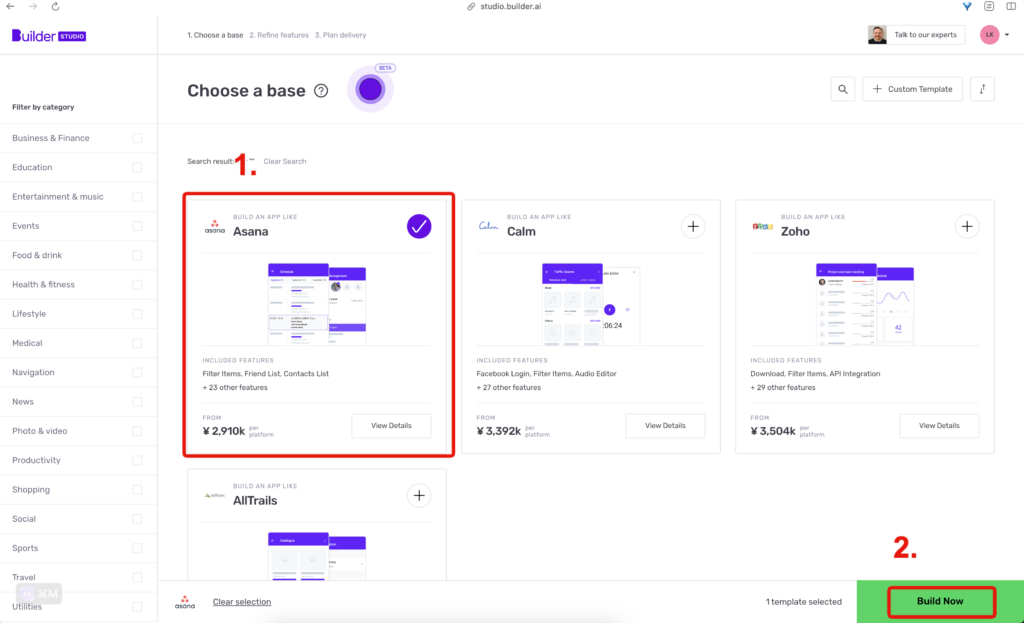Add the Calm template with plus
Image resolution: width=1024 pixels, height=623 pixels.
tap(693, 227)
